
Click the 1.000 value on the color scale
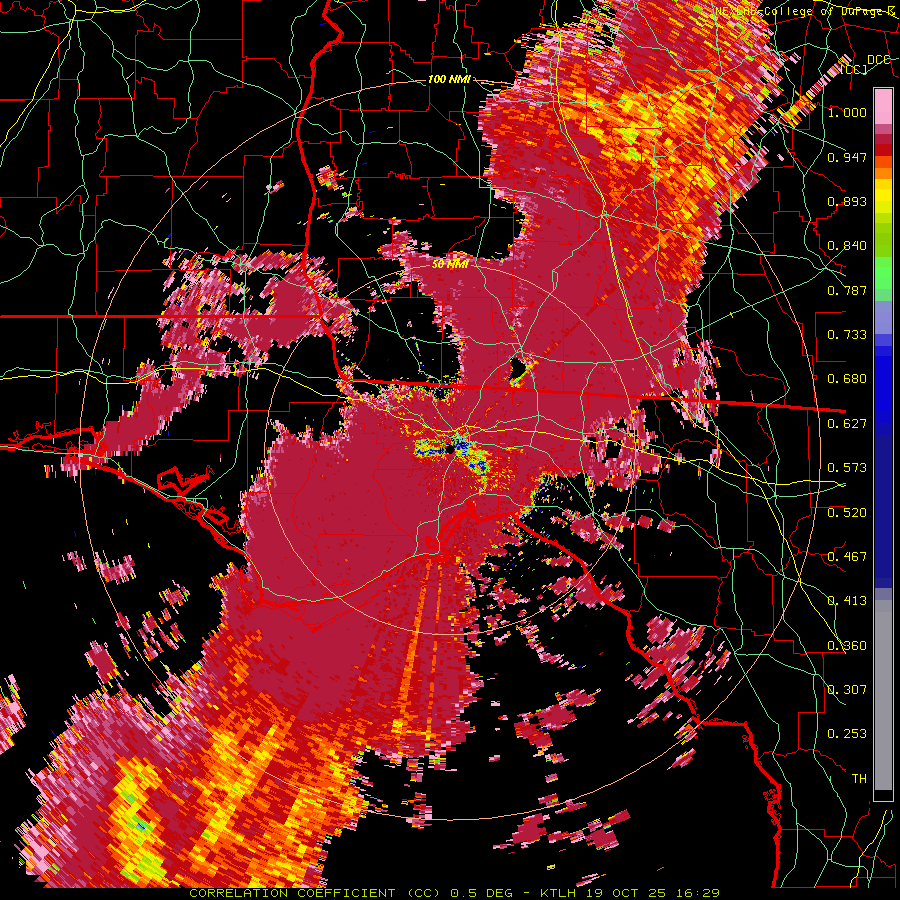(847, 112)
